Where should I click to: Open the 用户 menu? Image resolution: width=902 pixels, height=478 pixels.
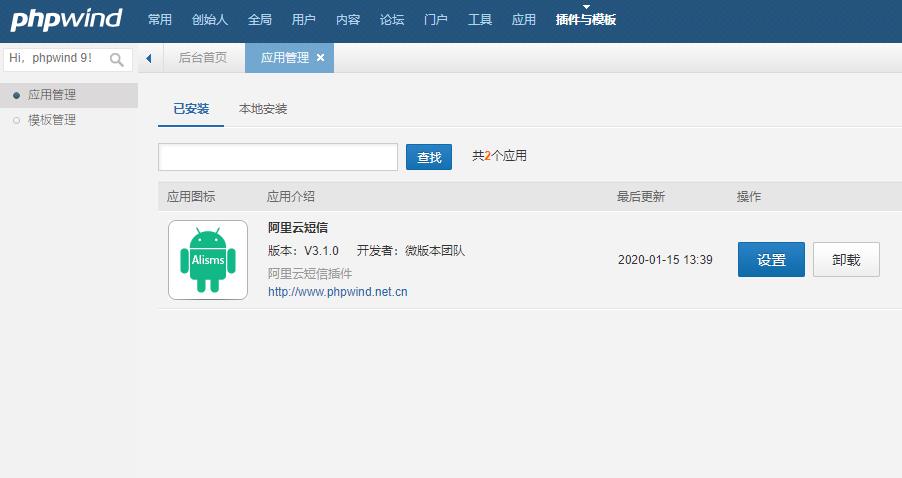tap(304, 20)
